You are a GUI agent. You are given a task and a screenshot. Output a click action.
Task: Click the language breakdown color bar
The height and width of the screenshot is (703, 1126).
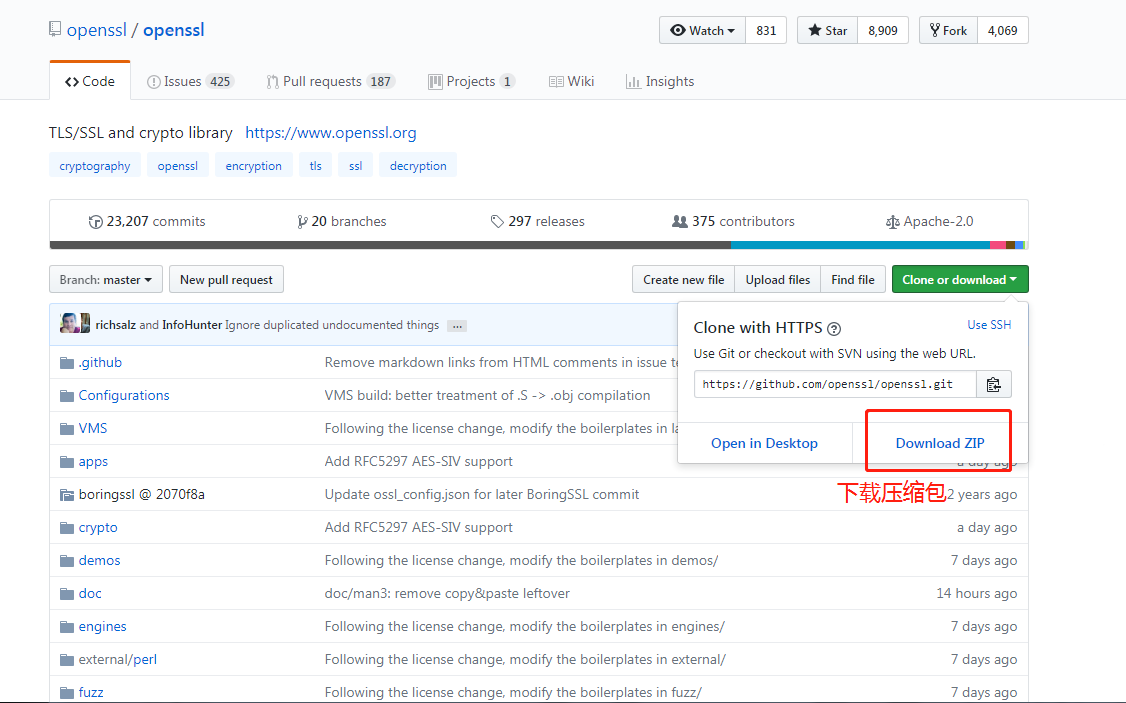point(539,245)
